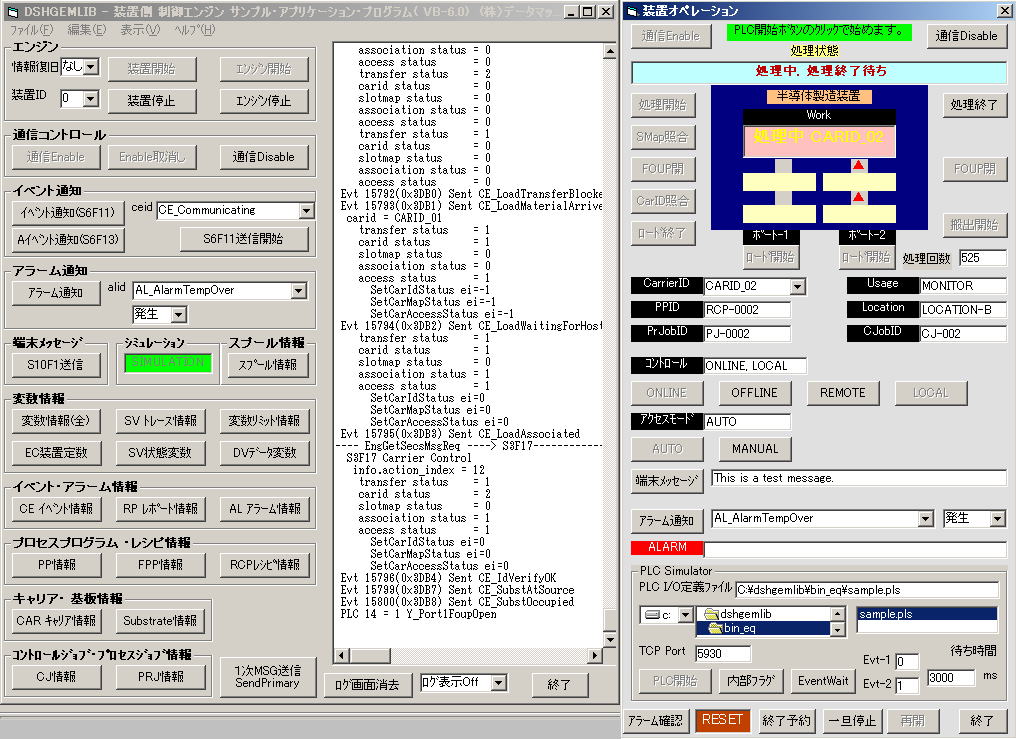This screenshot has height=739, width=1016.
Task: Click the S10F1送信 button
Action: (56, 365)
